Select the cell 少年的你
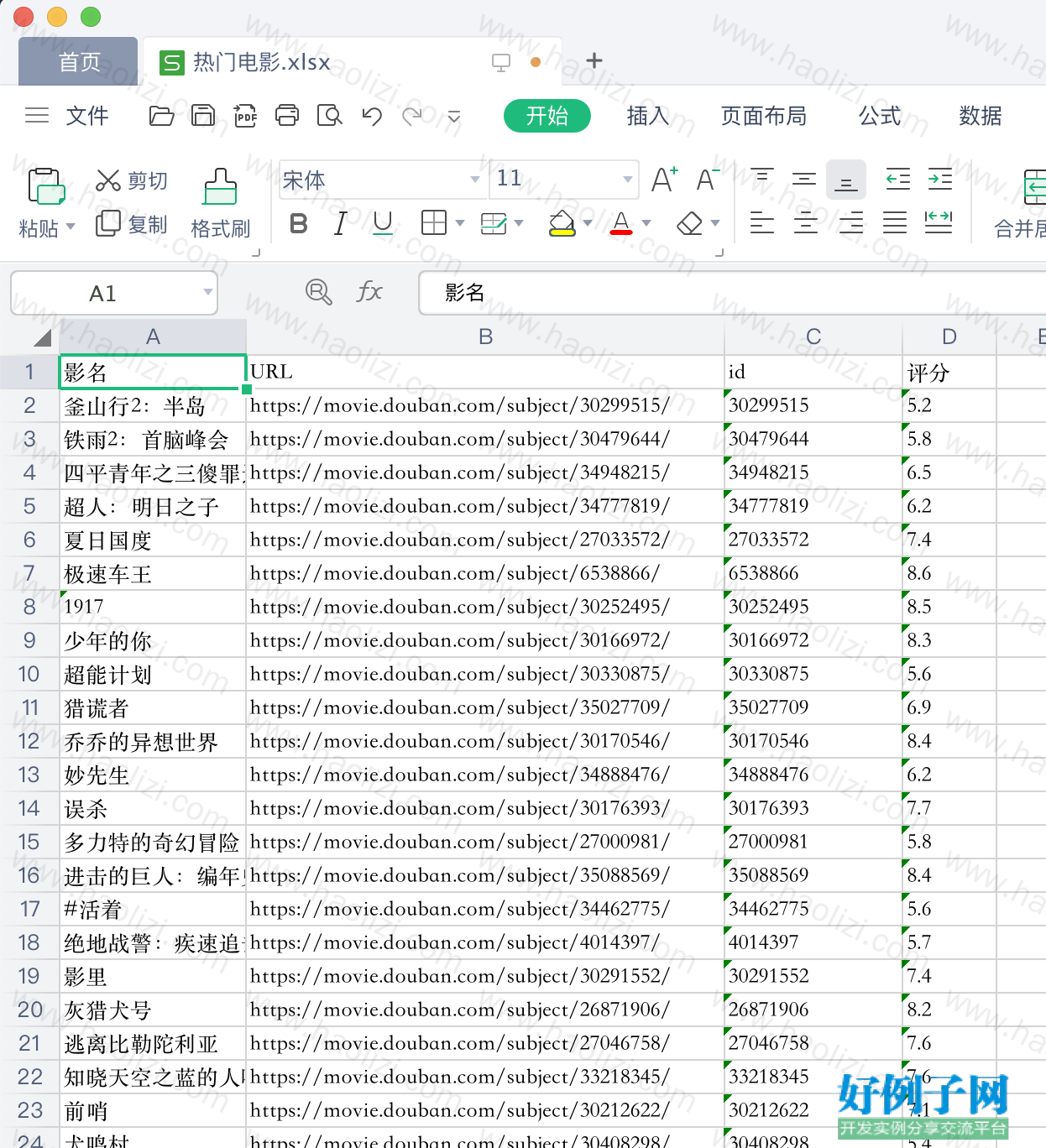The image size is (1046, 1148). pos(153,640)
